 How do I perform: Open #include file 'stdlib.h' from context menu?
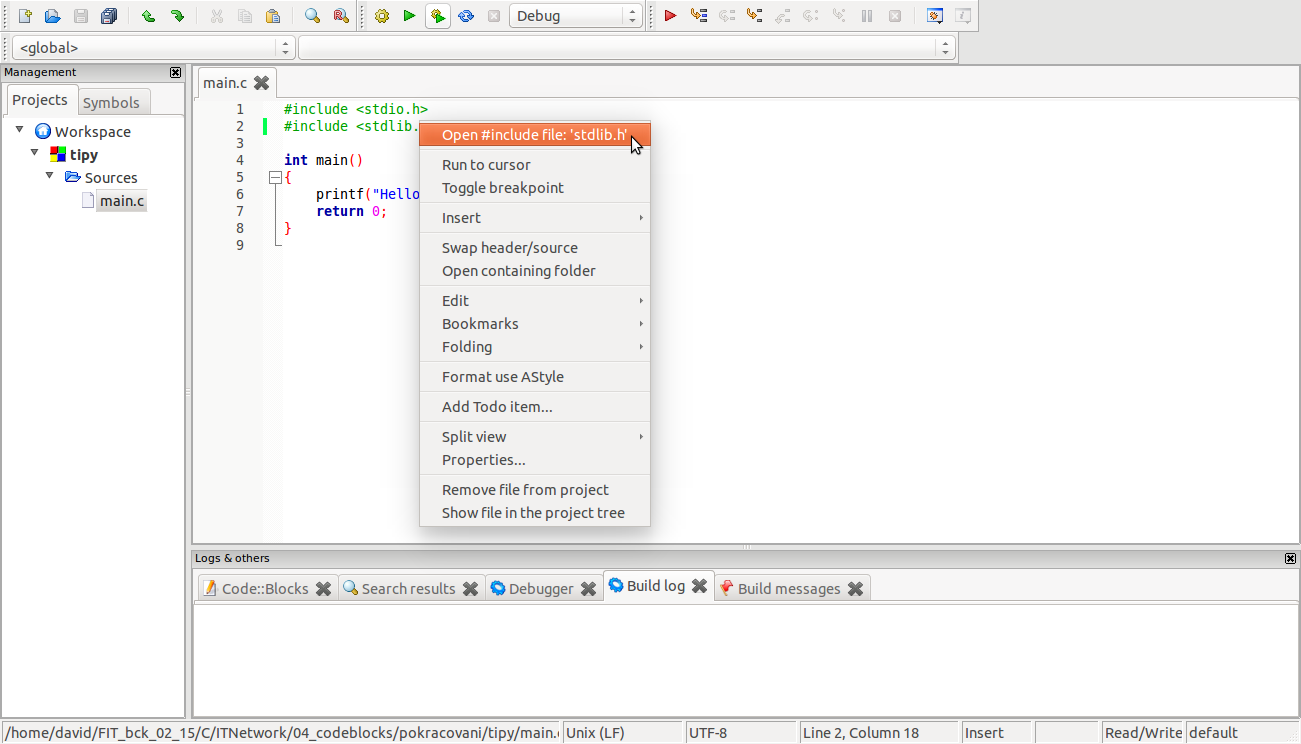(535, 133)
